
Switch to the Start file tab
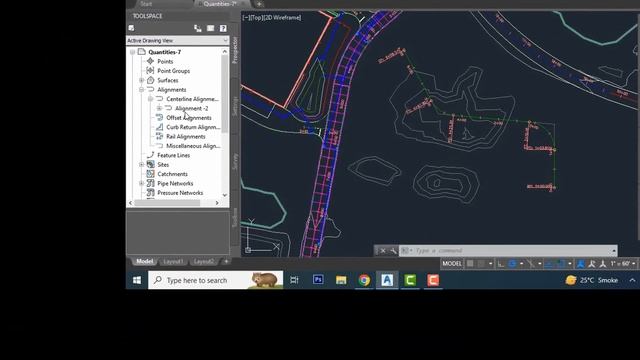(146, 4)
